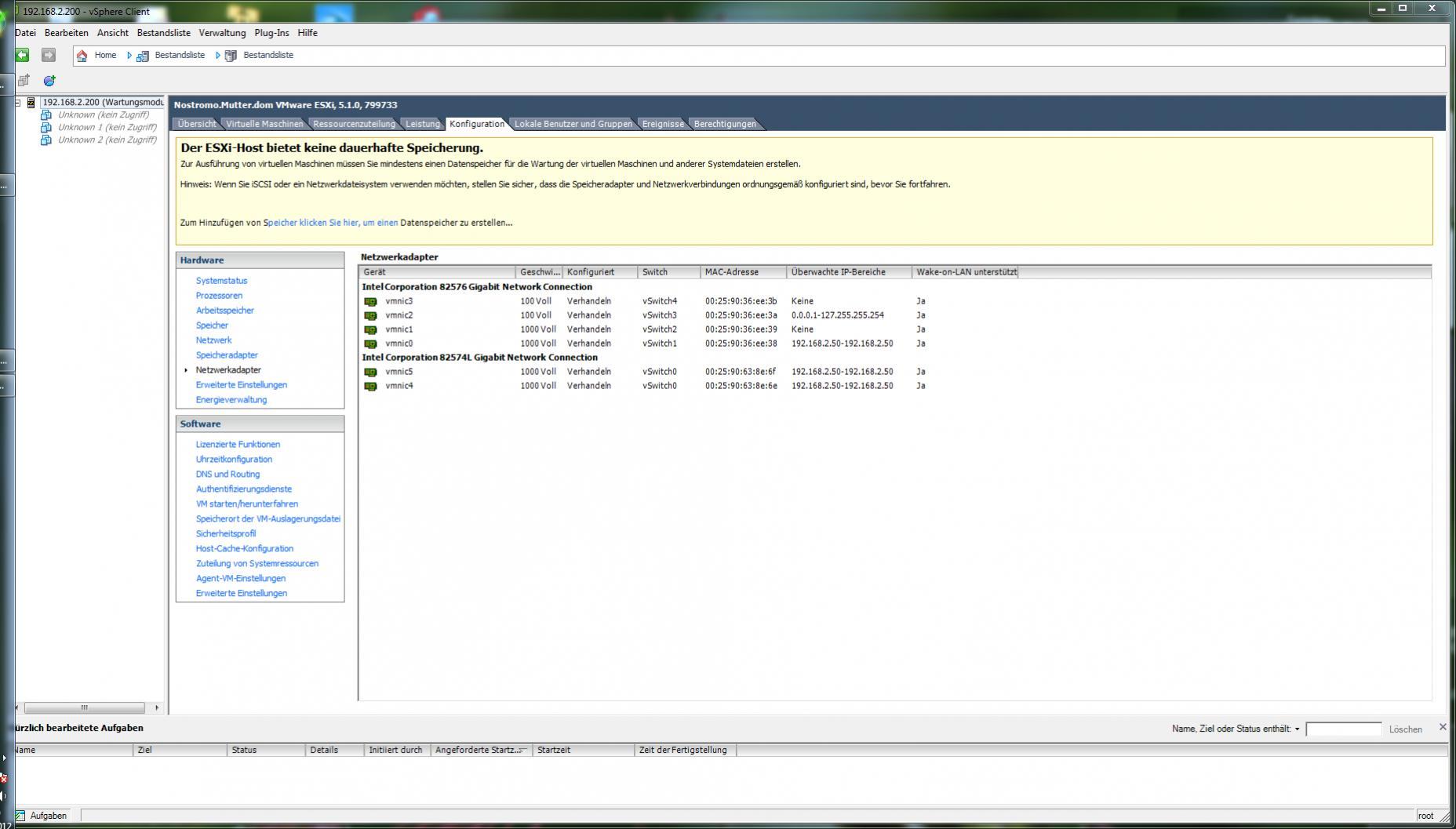The image size is (1456, 829).
Task: Open the Plug-Ins menu
Action: point(271,33)
